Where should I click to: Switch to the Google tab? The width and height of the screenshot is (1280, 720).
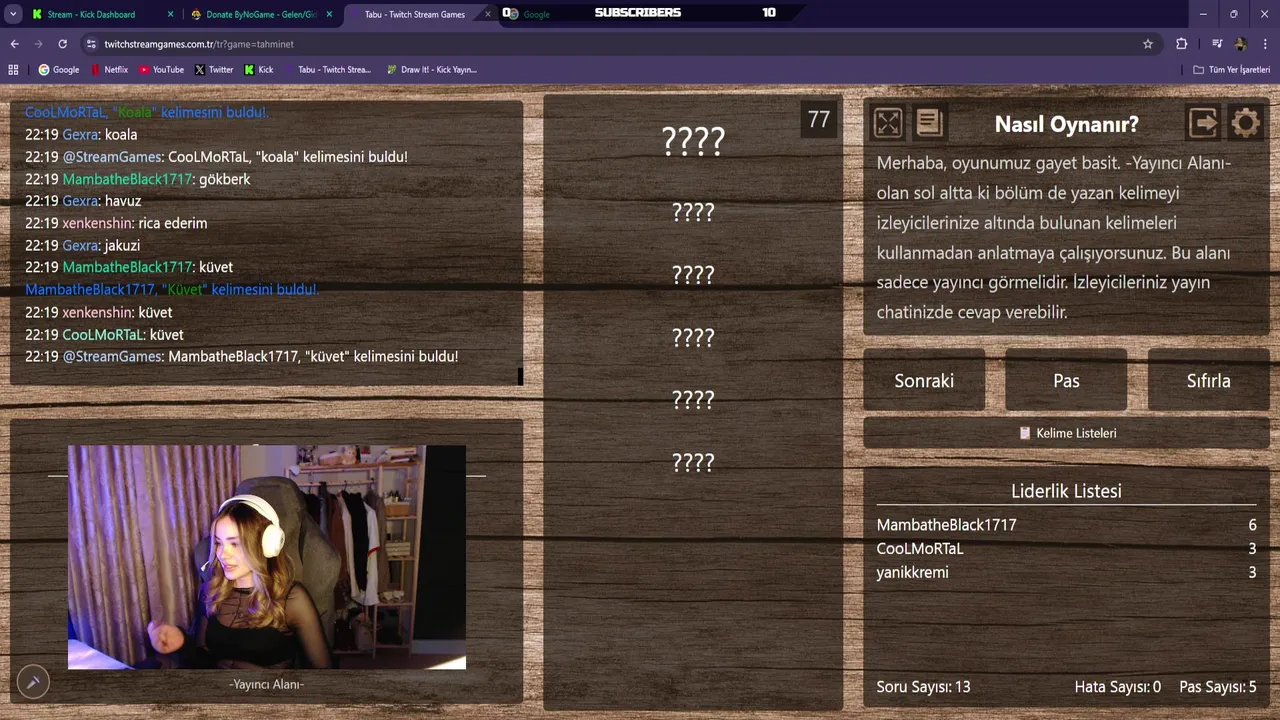(x=537, y=14)
